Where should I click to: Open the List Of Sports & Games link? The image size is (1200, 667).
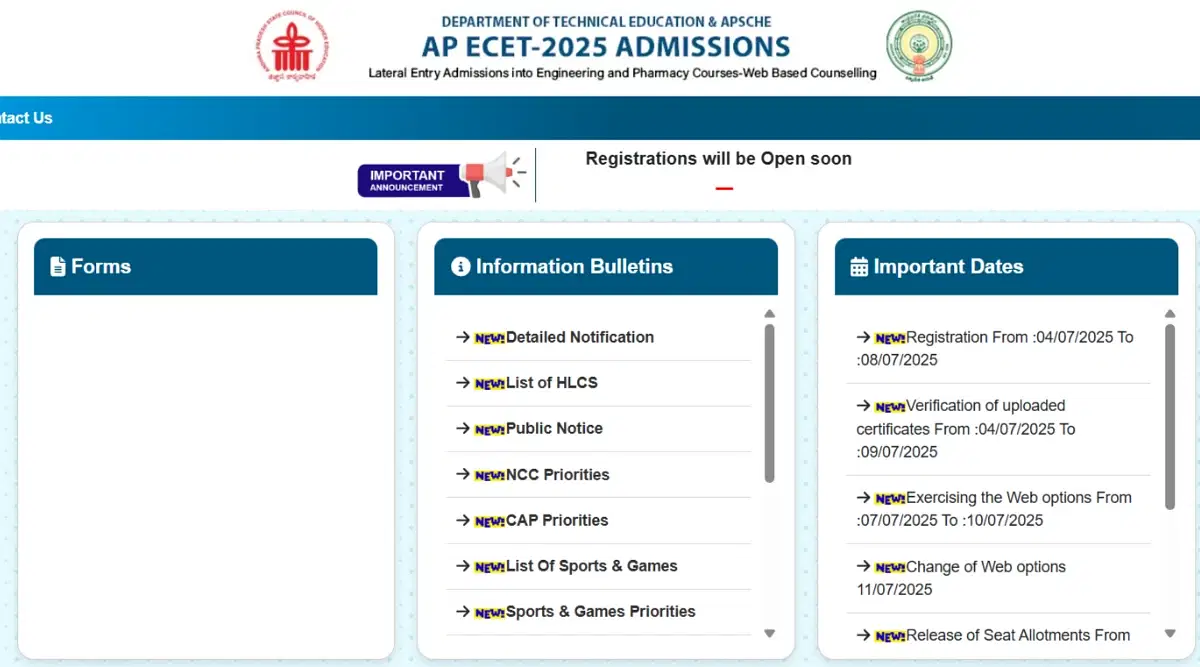(592, 566)
